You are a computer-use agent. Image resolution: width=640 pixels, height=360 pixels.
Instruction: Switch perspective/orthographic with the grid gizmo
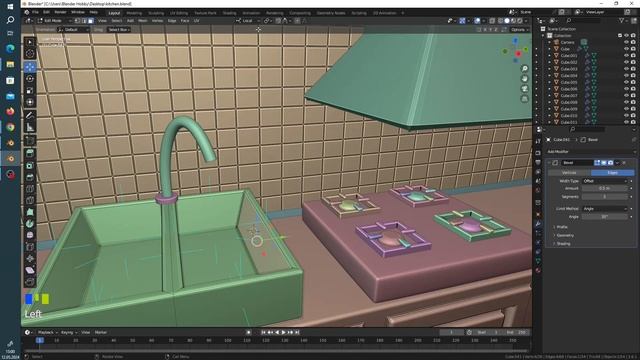point(524,99)
